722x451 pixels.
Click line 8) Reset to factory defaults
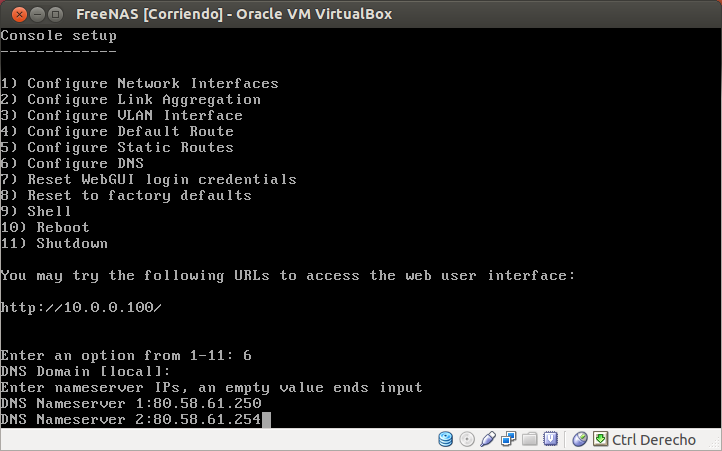[126, 195]
